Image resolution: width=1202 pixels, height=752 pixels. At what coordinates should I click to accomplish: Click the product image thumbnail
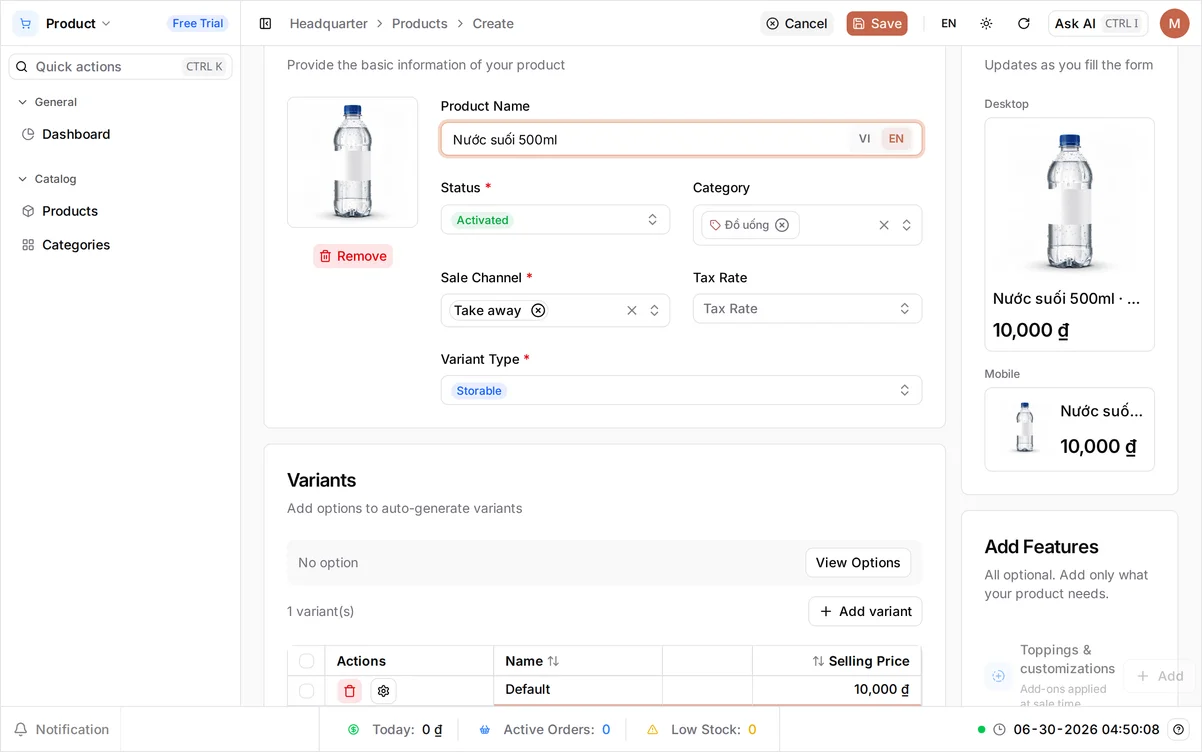[x=353, y=162]
